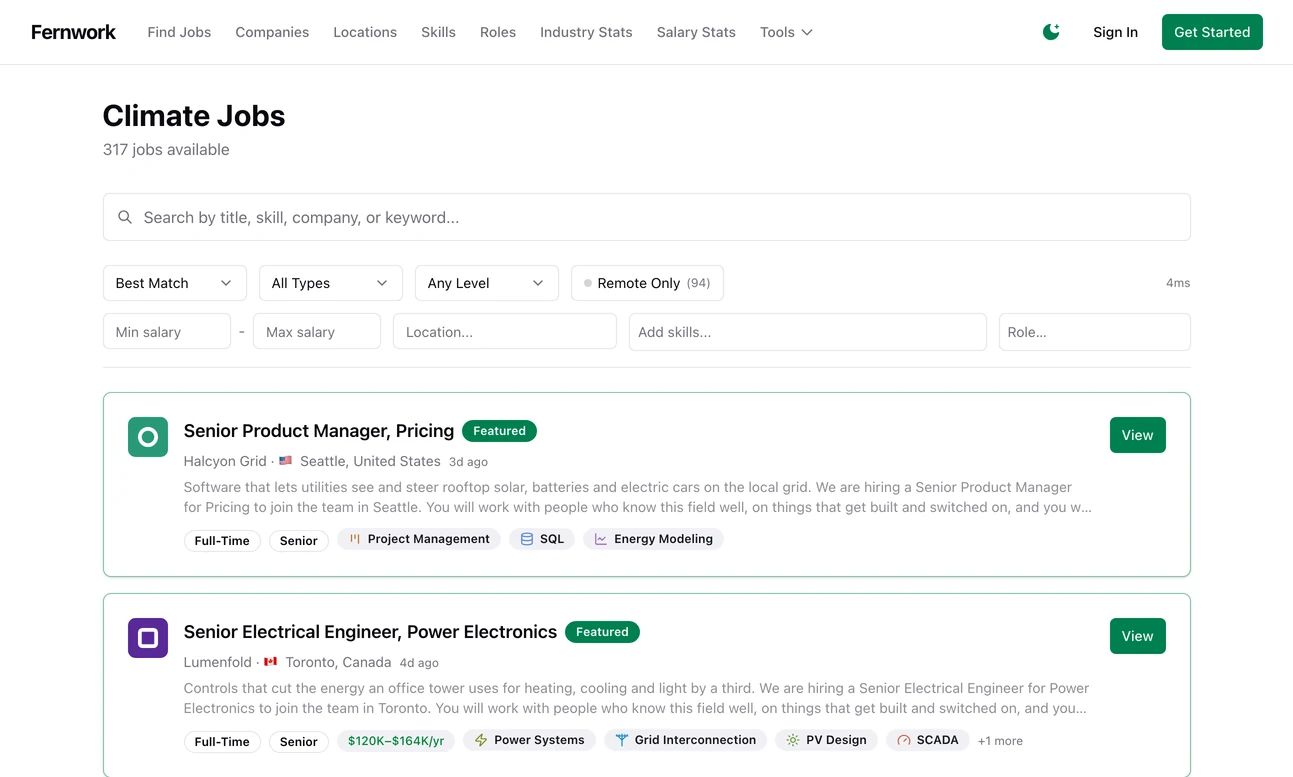Click the search magnifier icon
This screenshot has height=777, width=1293.
[125, 217]
